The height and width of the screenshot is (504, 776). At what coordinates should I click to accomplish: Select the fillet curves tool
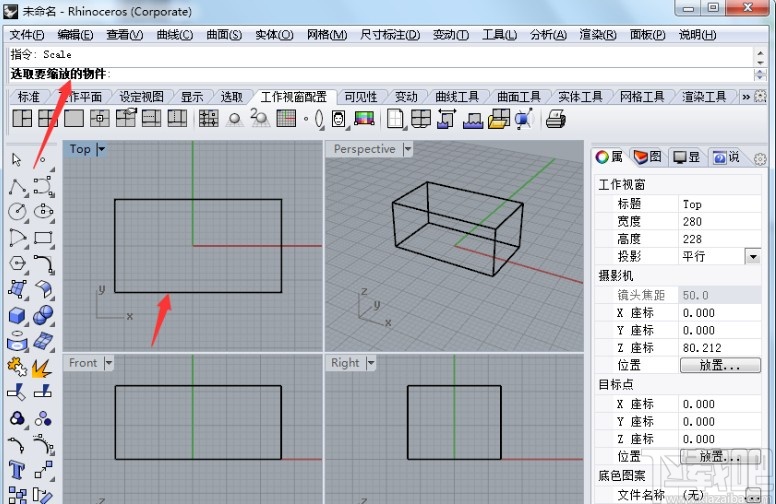tap(44, 264)
